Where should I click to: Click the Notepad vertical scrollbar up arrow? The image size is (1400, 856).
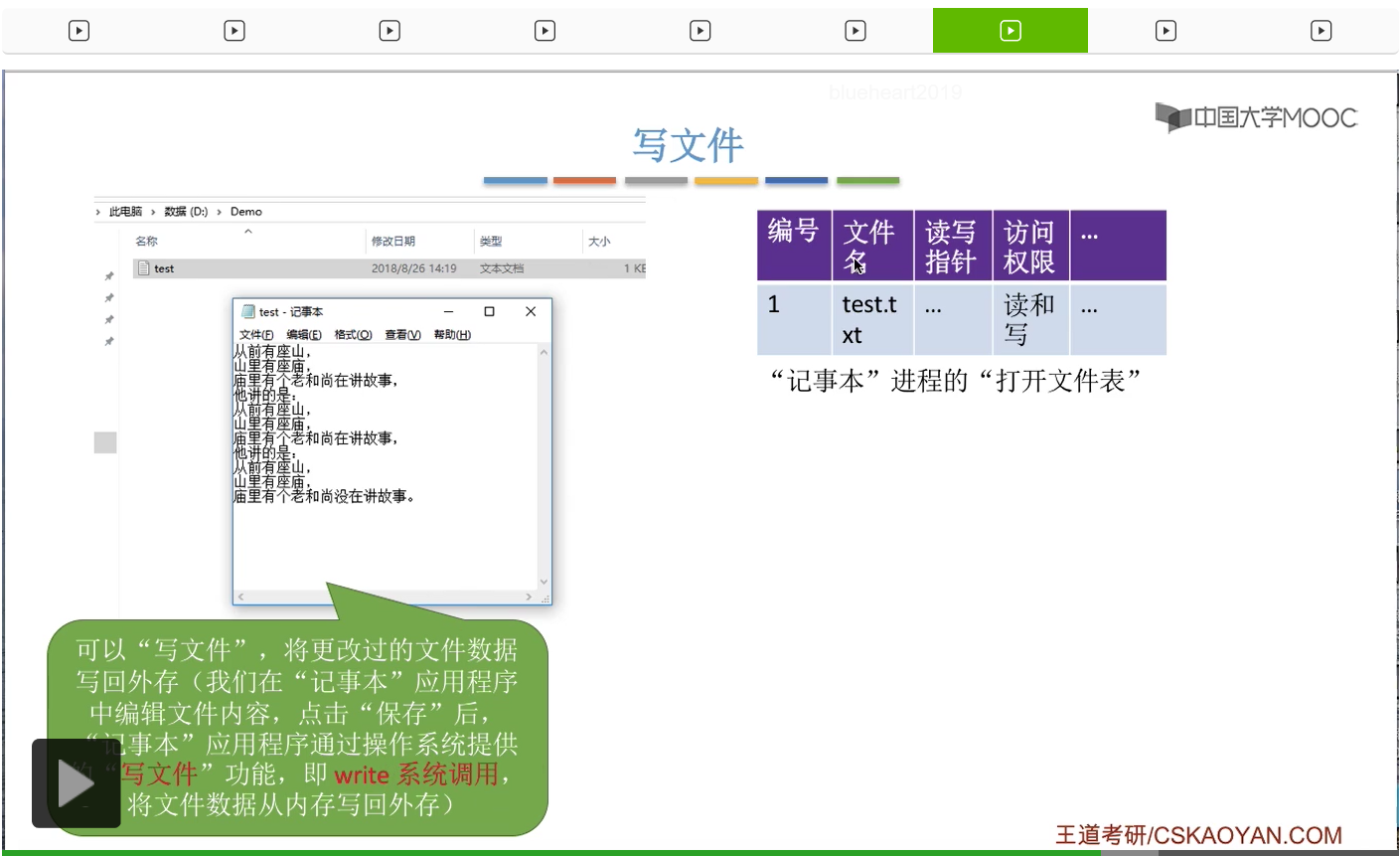(x=544, y=352)
